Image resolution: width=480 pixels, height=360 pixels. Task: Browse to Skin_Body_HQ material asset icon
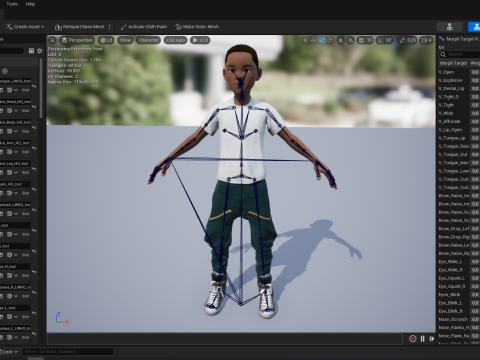point(2,131)
